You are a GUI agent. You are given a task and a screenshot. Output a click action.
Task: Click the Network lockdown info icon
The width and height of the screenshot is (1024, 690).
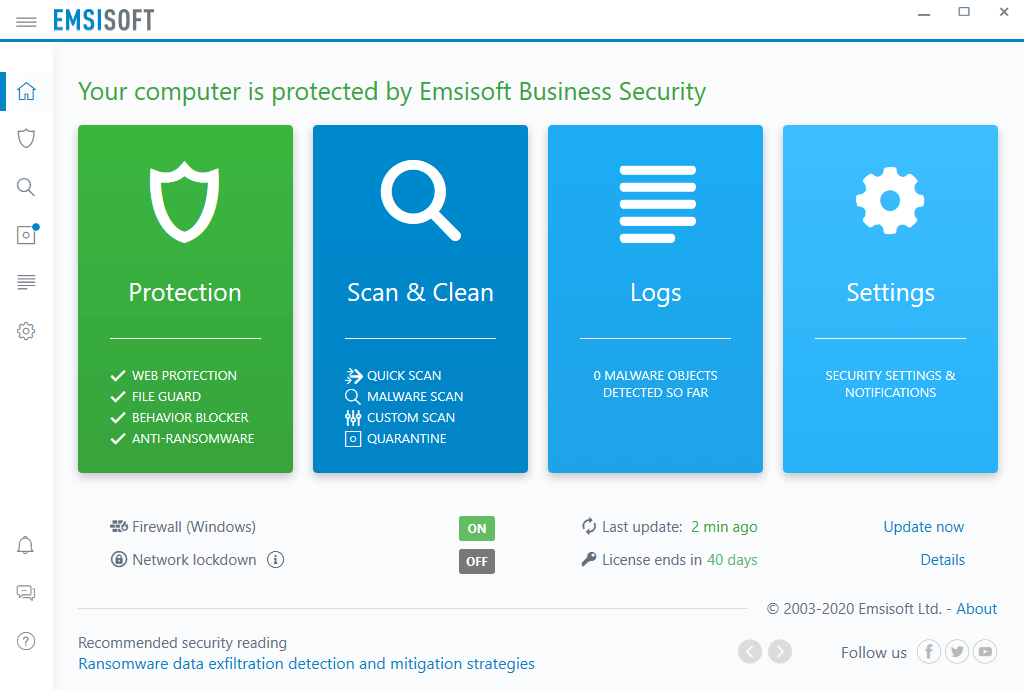276,560
